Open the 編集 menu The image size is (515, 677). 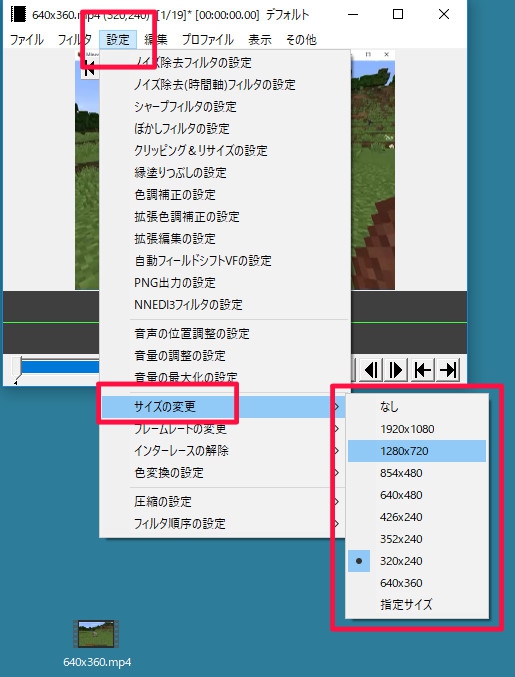(x=155, y=40)
